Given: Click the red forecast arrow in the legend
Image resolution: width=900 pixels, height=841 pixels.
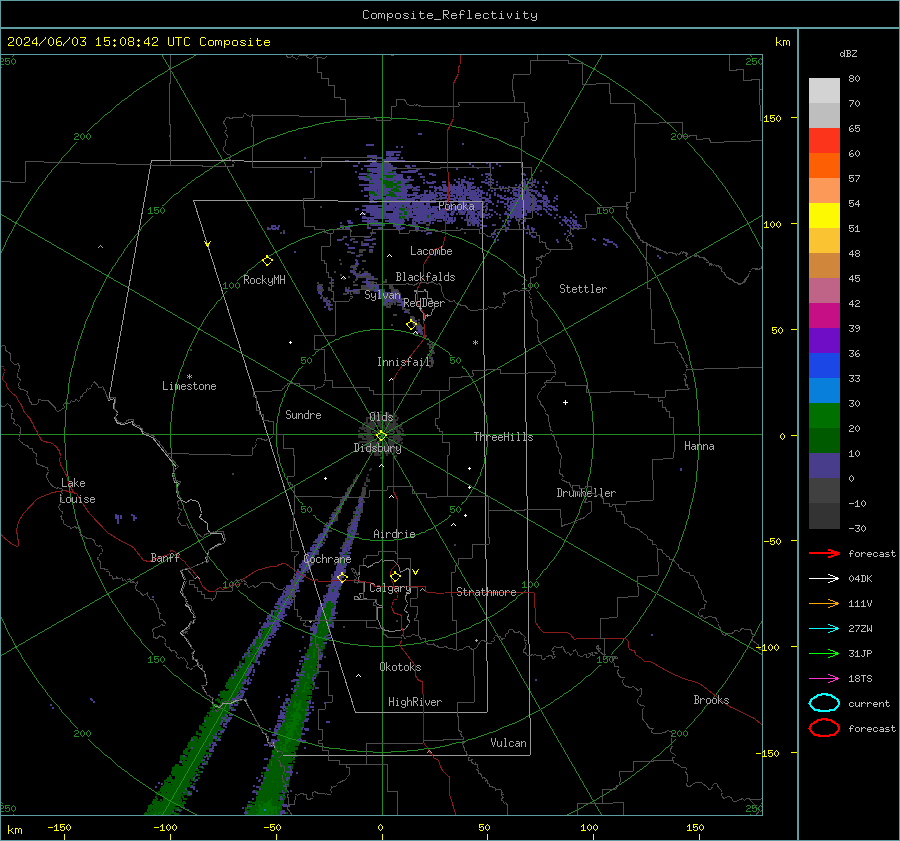Looking at the screenshot, I should point(824,553).
